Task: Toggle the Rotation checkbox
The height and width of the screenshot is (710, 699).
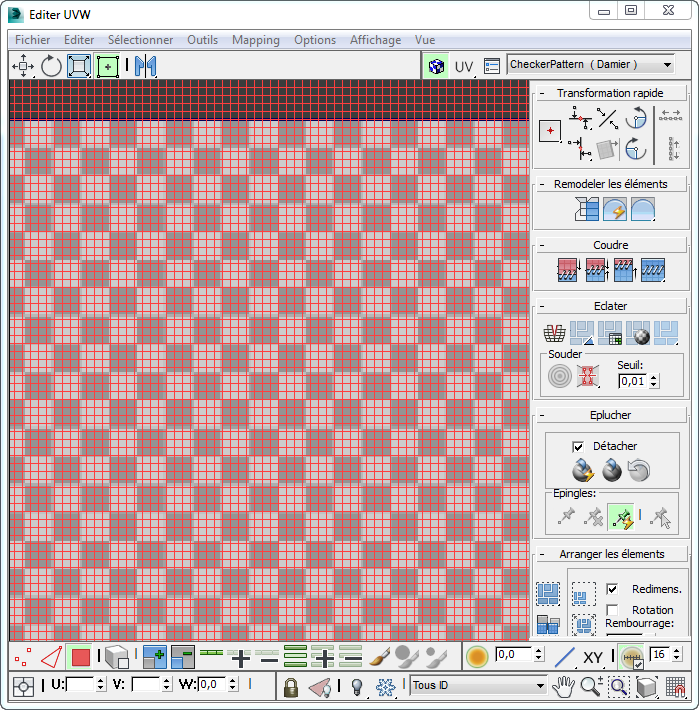Action: (x=612, y=610)
